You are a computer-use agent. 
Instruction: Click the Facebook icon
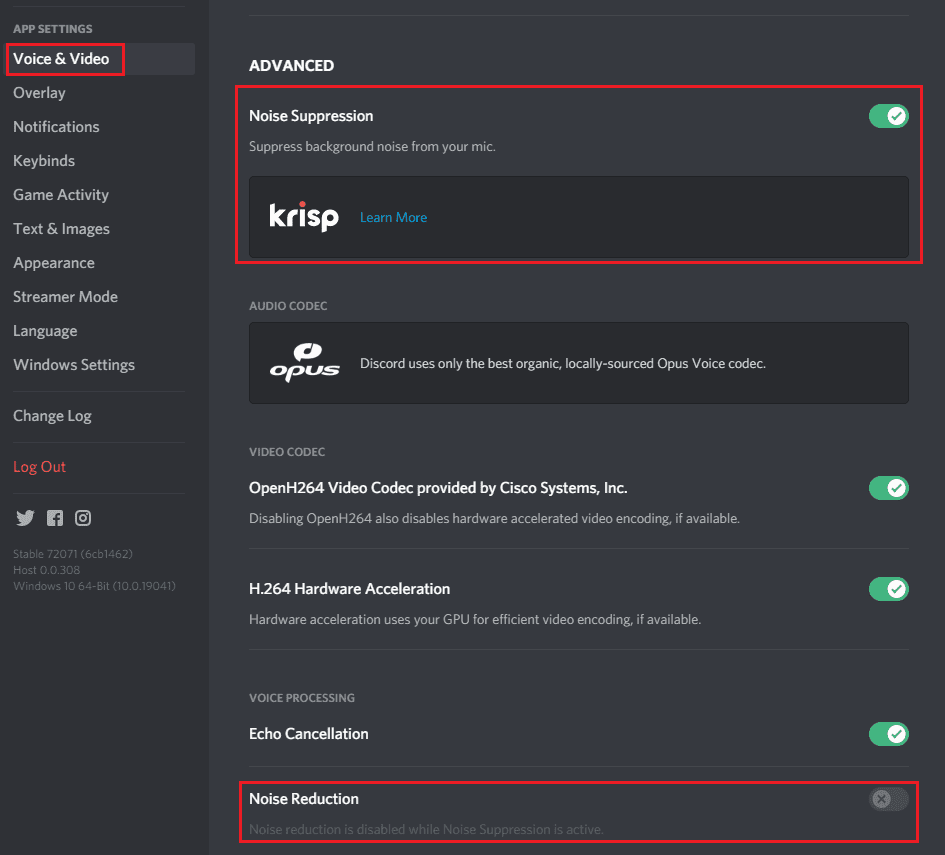point(55,518)
